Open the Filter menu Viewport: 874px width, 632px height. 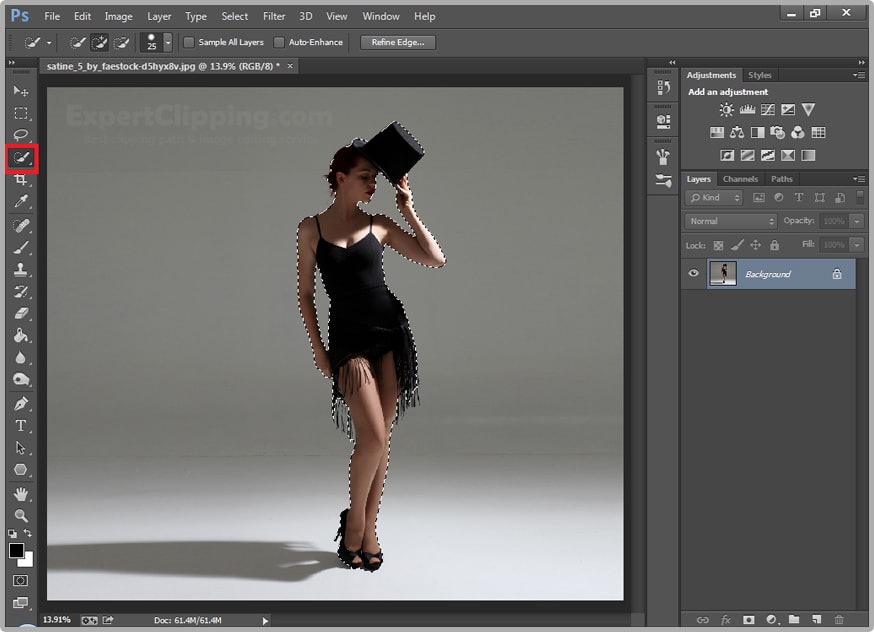click(273, 16)
